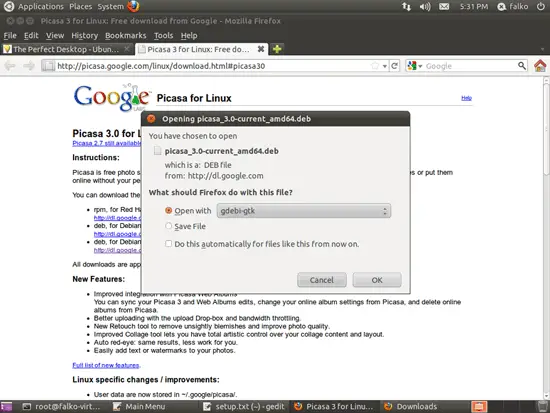This screenshot has height=413, width=550.
Task: Open Firefox Edit menu
Action: tap(31, 35)
